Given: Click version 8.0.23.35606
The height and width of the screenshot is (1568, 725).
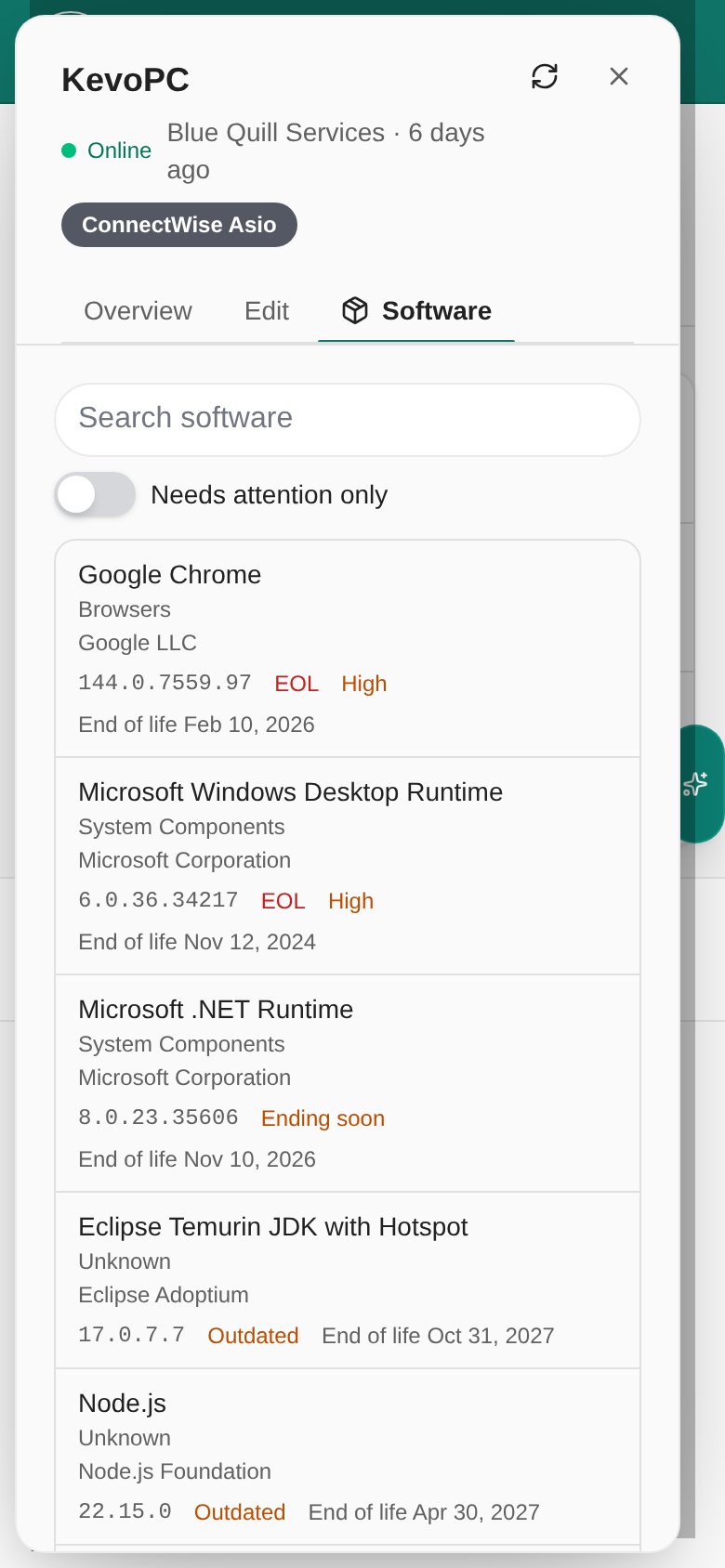Looking at the screenshot, I should (158, 1117).
